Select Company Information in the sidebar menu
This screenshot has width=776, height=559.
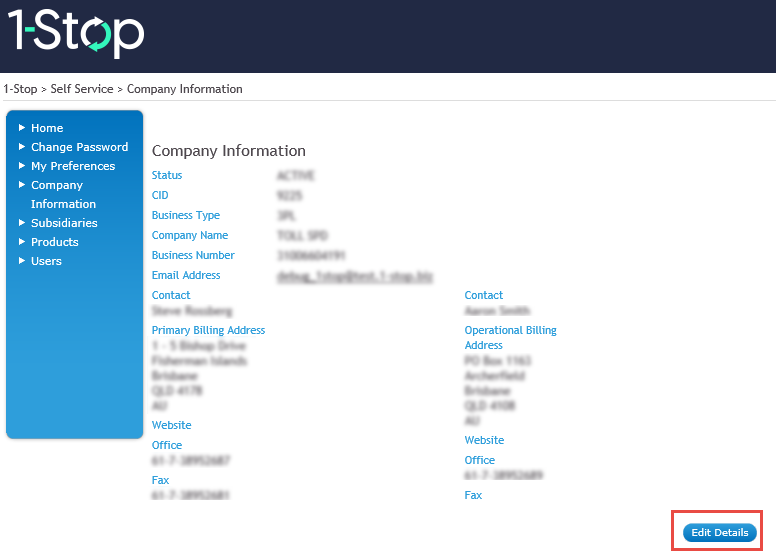coord(63,194)
